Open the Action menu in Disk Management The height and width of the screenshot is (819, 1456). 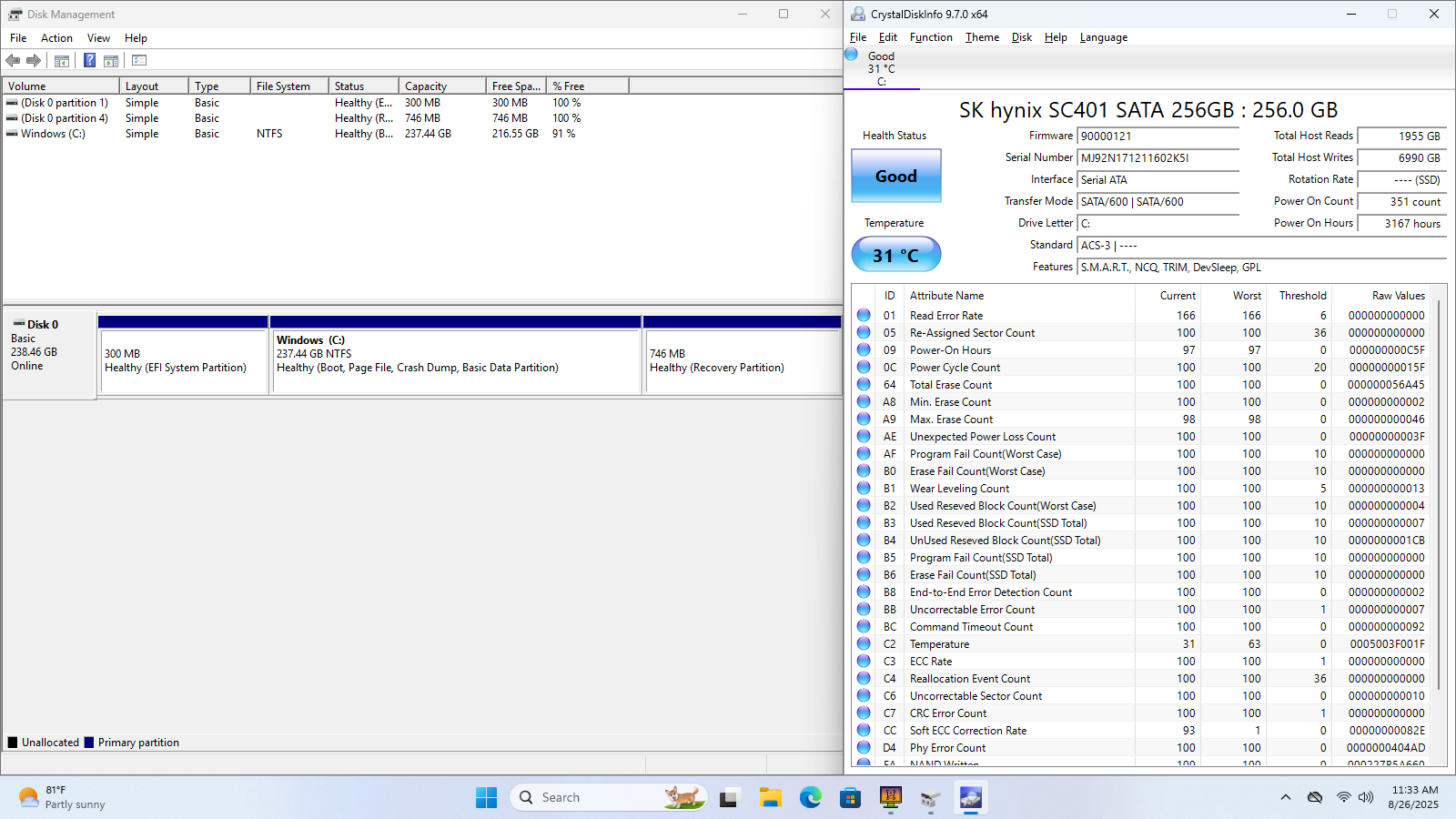point(56,38)
